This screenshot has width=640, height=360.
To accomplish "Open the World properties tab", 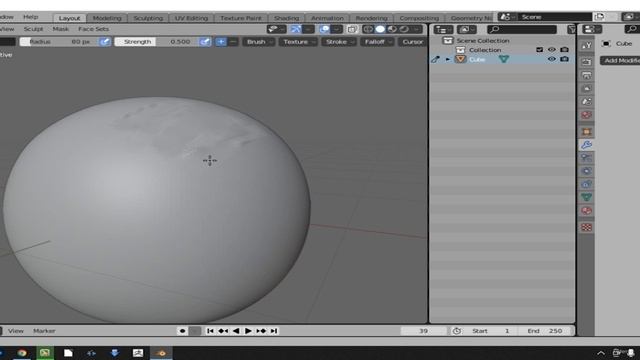I will click(587, 115).
